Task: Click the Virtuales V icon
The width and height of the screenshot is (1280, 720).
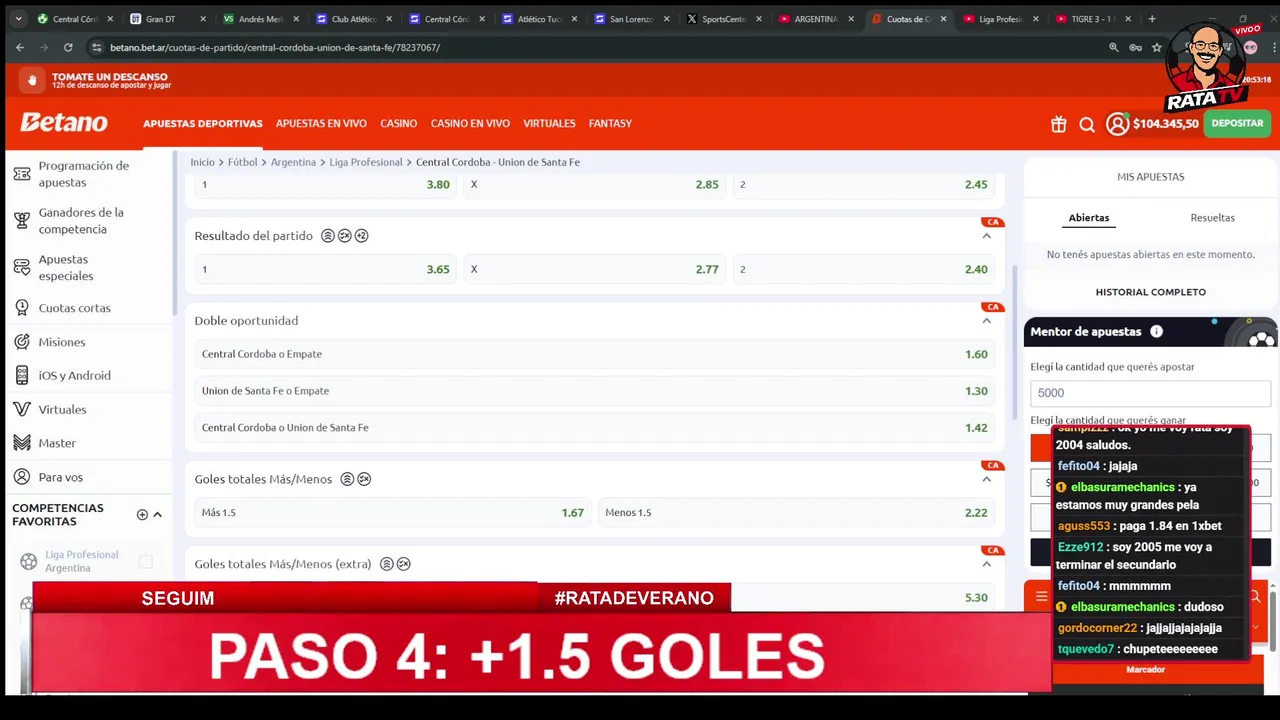Action: (22, 409)
